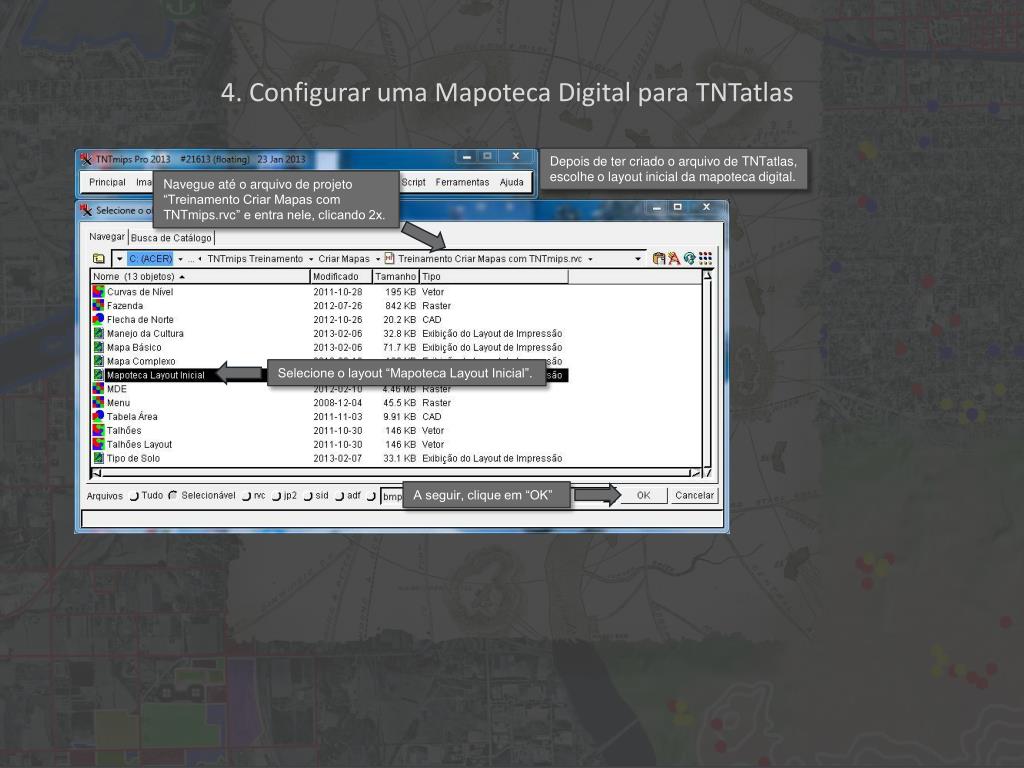
Task: Select the Flecha de Norte row
Action: 330,319
